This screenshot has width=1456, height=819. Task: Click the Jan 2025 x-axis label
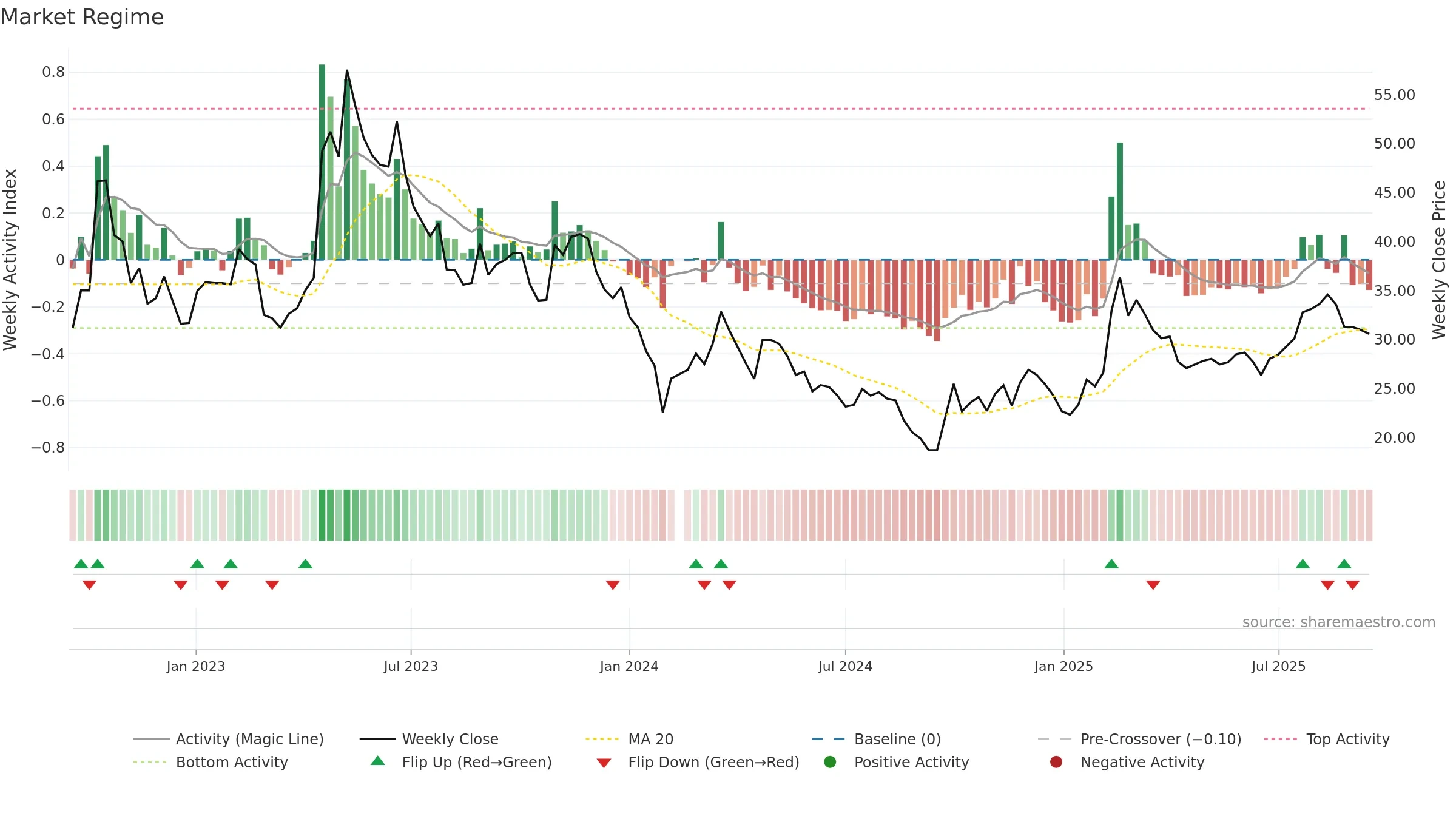pyautogui.click(x=1063, y=666)
